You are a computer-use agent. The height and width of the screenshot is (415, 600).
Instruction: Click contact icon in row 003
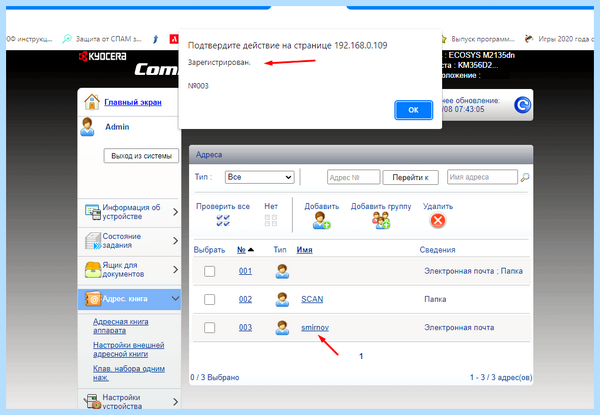coord(282,327)
